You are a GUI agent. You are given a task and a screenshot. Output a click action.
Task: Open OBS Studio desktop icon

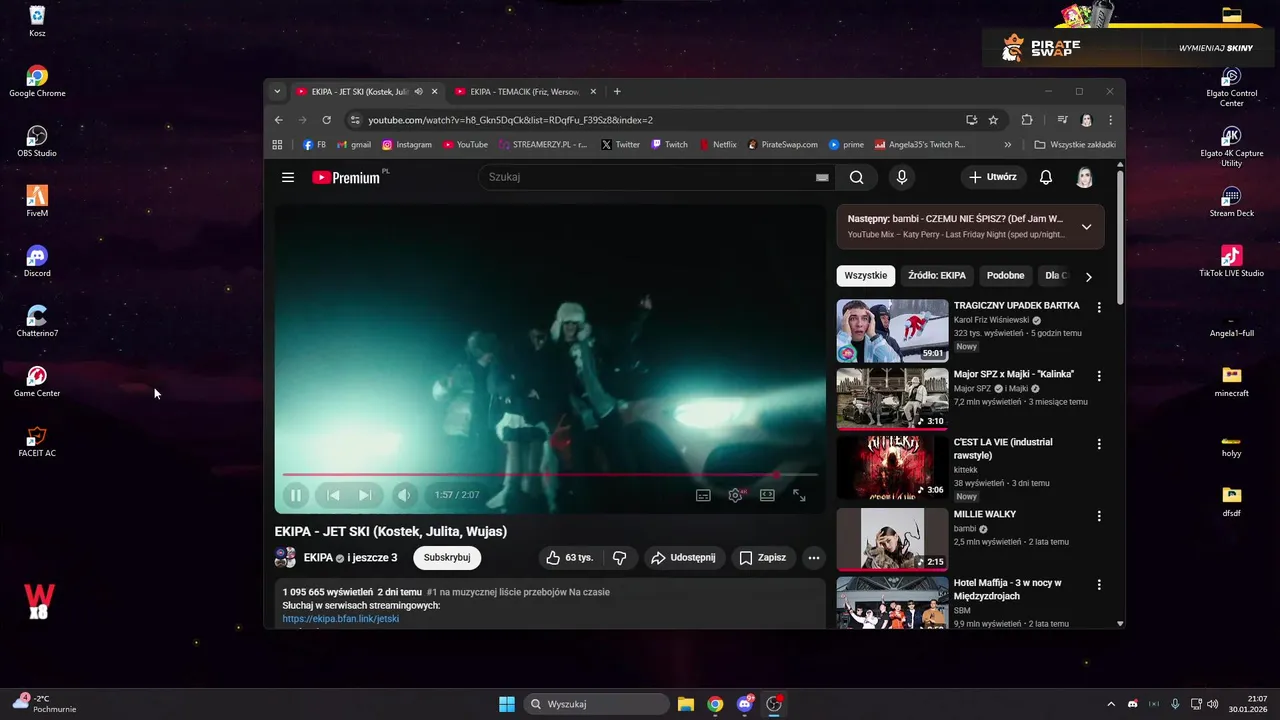pyautogui.click(x=37, y=141)
